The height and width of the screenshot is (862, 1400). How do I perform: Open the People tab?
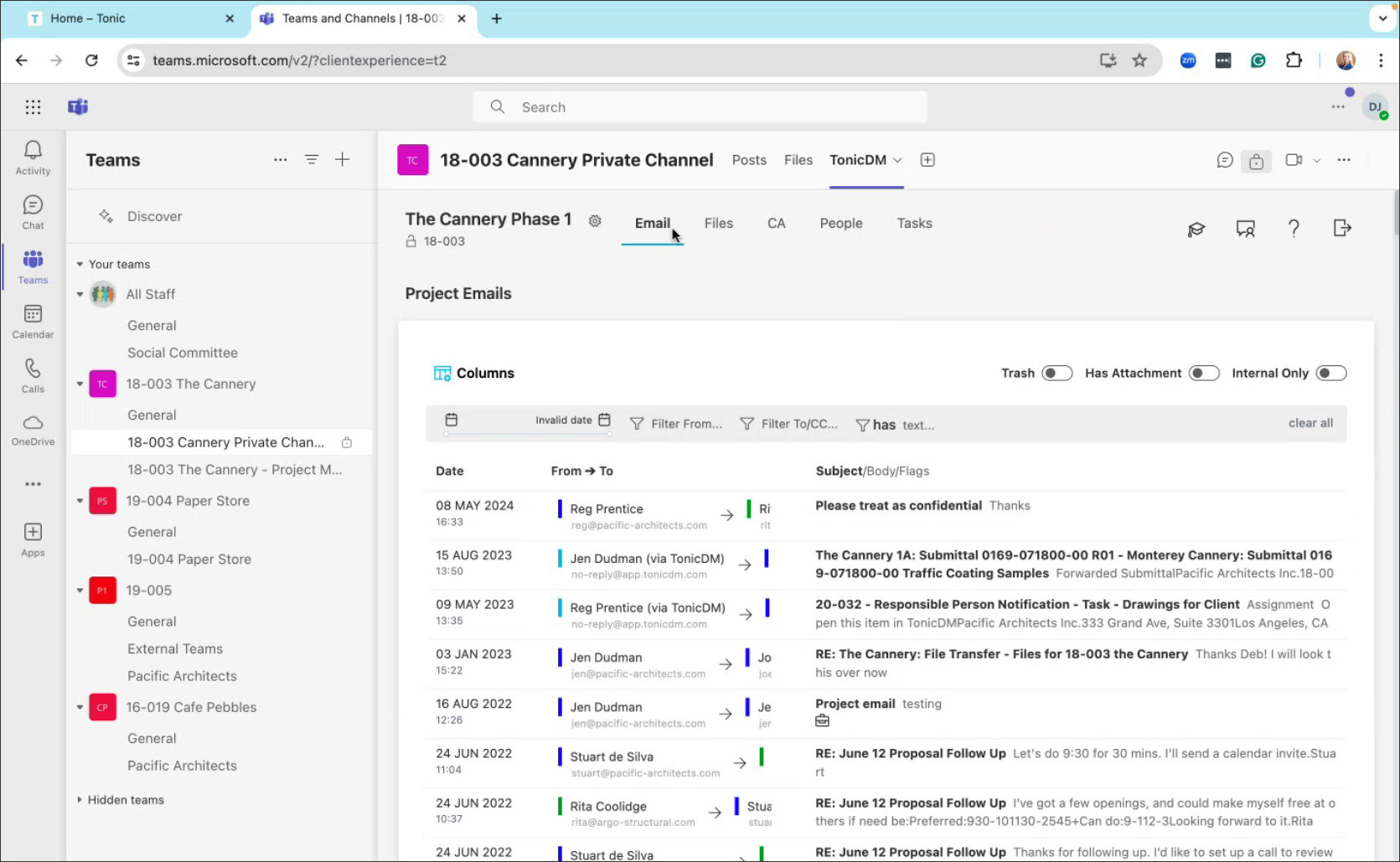pyautogui.click(x=841, y=224)
